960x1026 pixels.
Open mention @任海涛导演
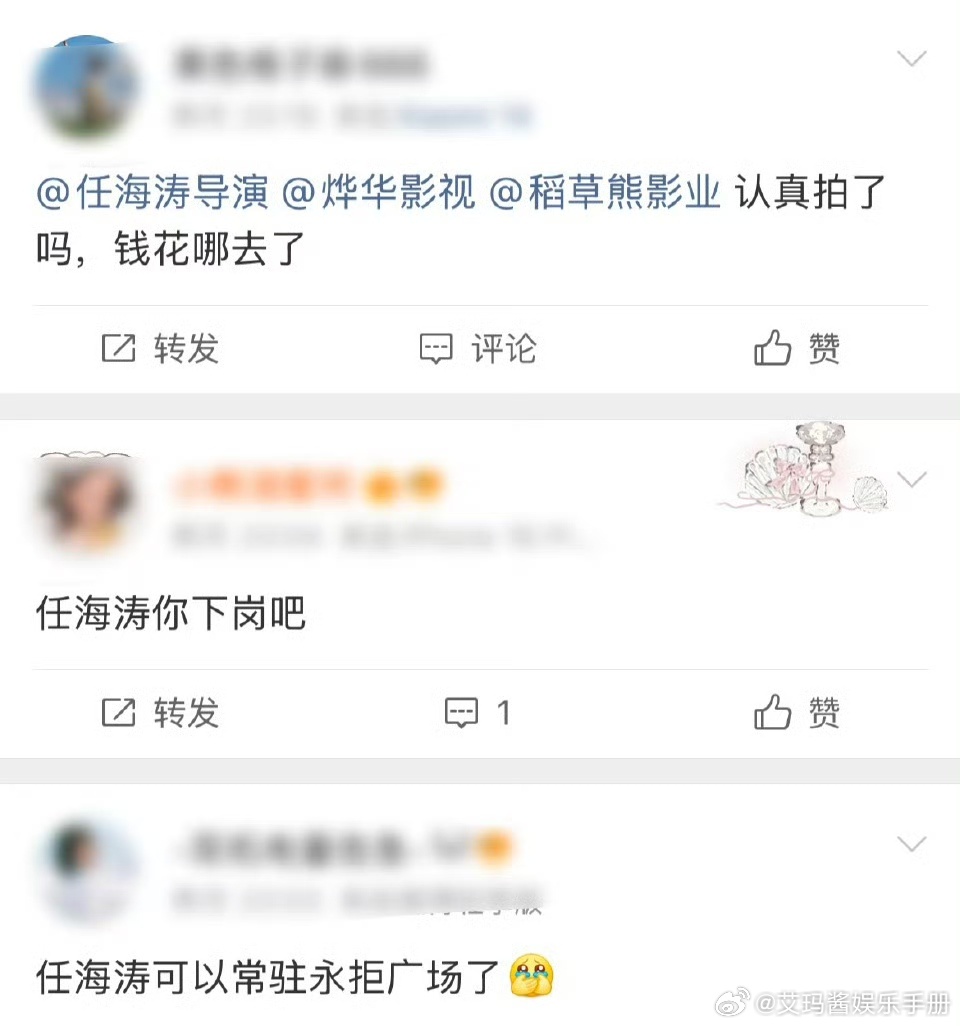(x=152, y=192)
